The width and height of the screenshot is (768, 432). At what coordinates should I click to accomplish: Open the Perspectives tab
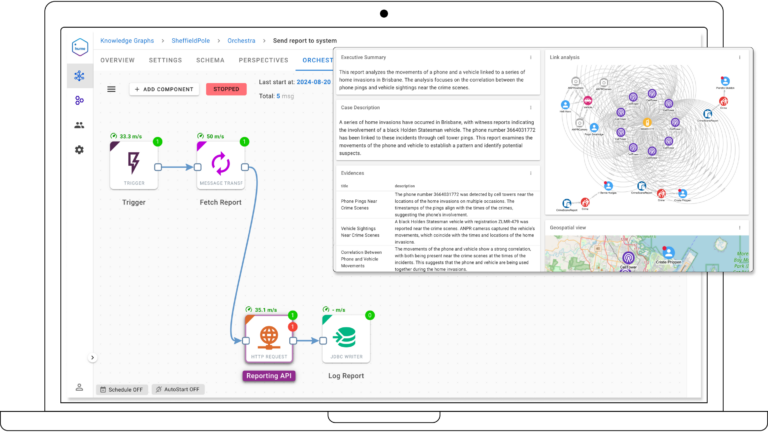pos(264,60)
